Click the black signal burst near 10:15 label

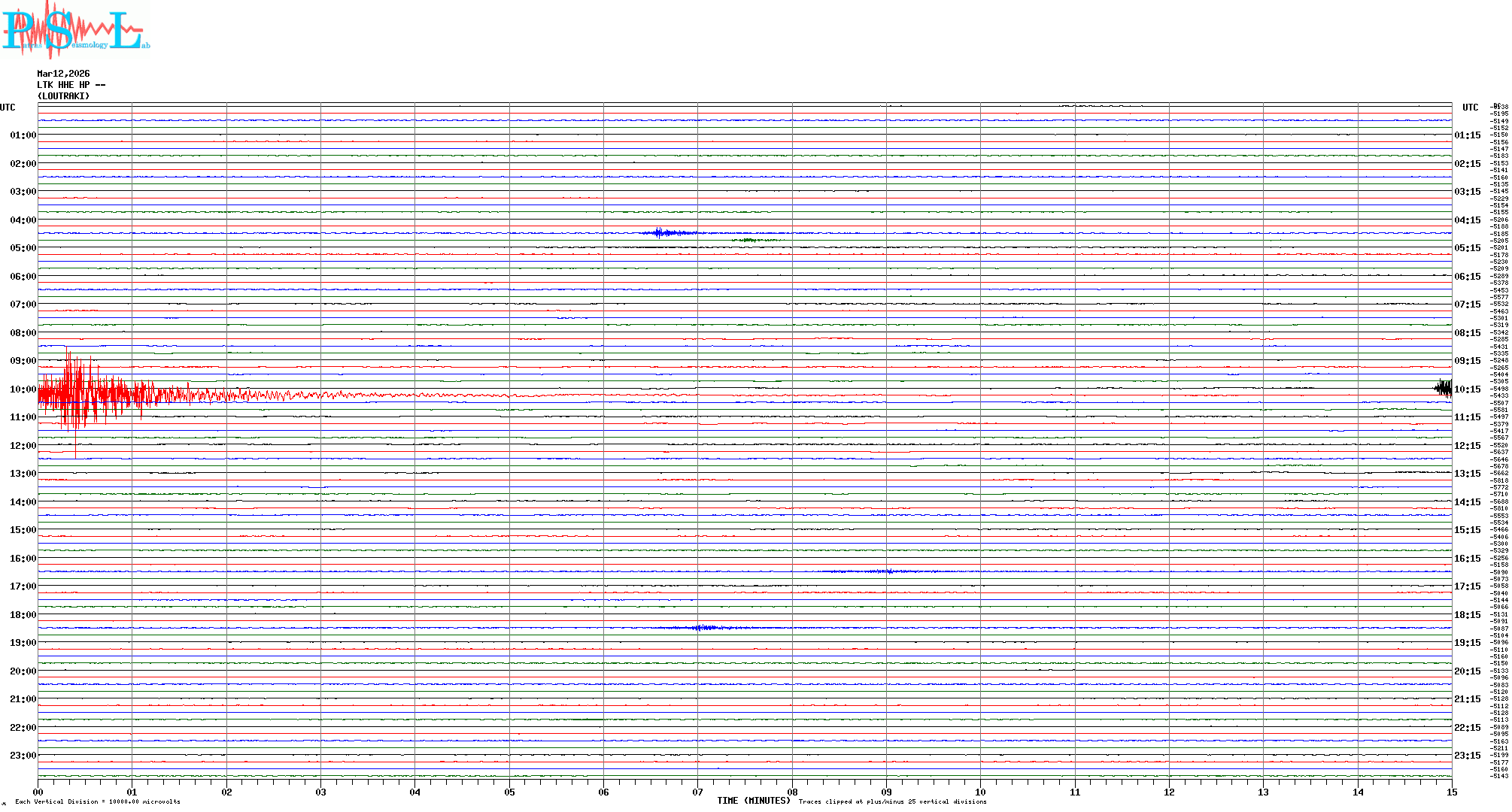pyautogui.click(x=1443, y=388)
